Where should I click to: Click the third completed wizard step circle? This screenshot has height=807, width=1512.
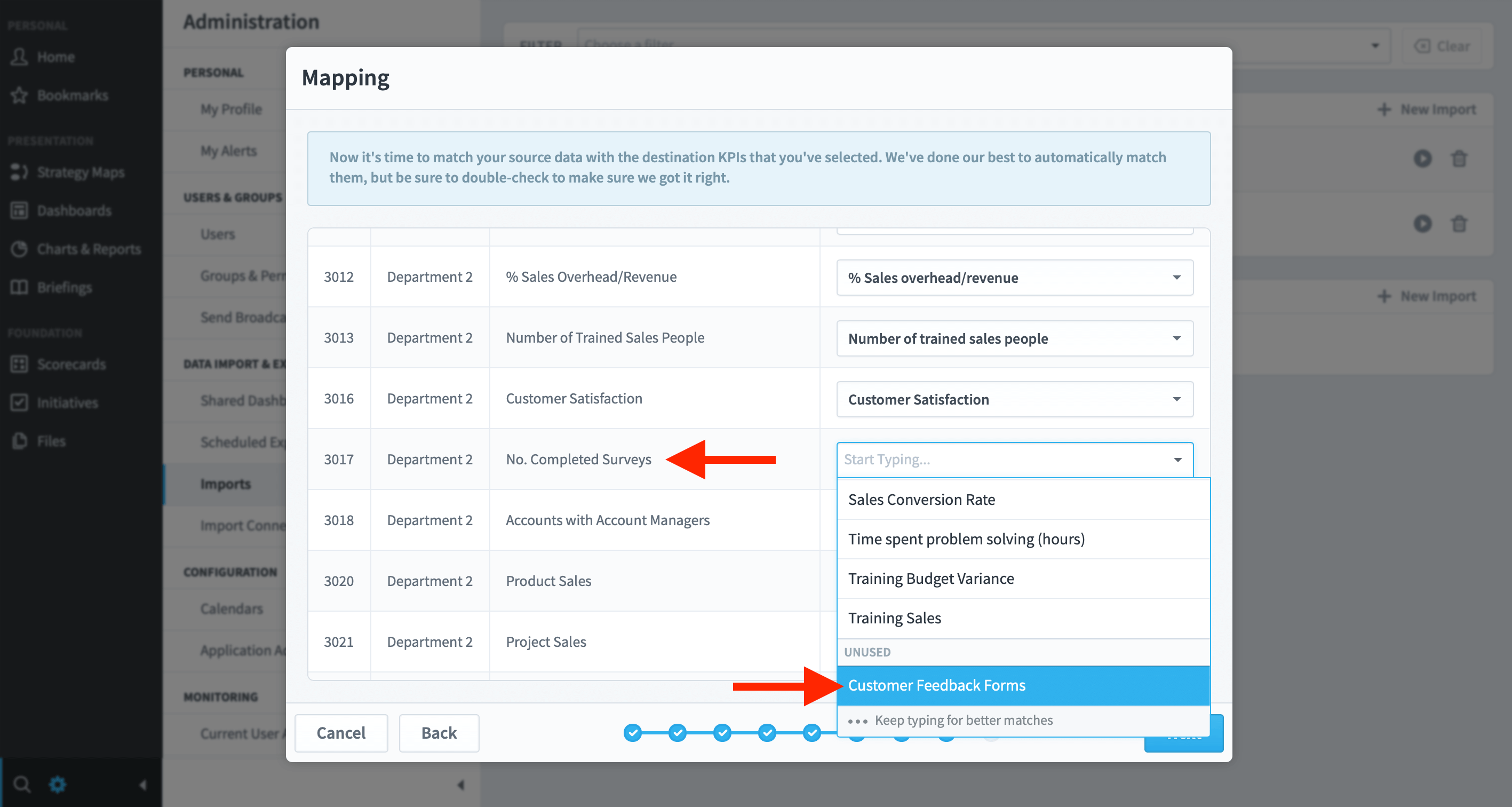(722, 732)
